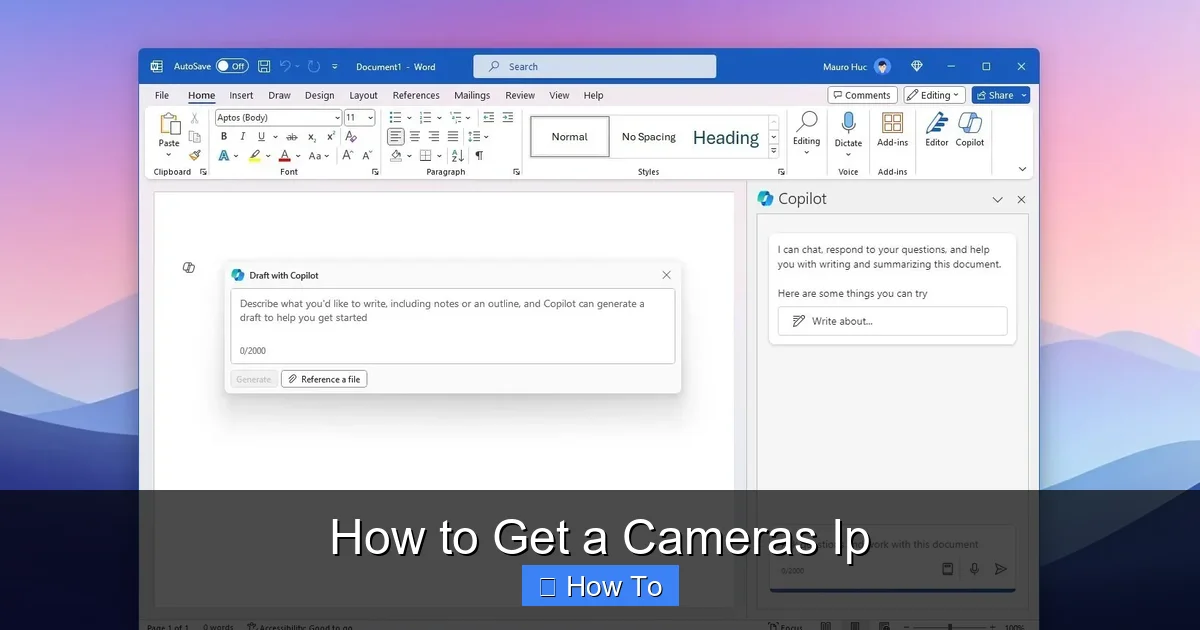Click the Paste clipboard icon

[169, 123]
